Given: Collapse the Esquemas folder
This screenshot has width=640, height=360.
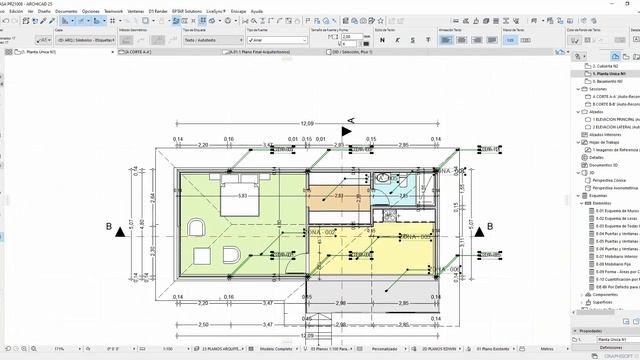Looking at the screenshot, I should pos(578,196).
